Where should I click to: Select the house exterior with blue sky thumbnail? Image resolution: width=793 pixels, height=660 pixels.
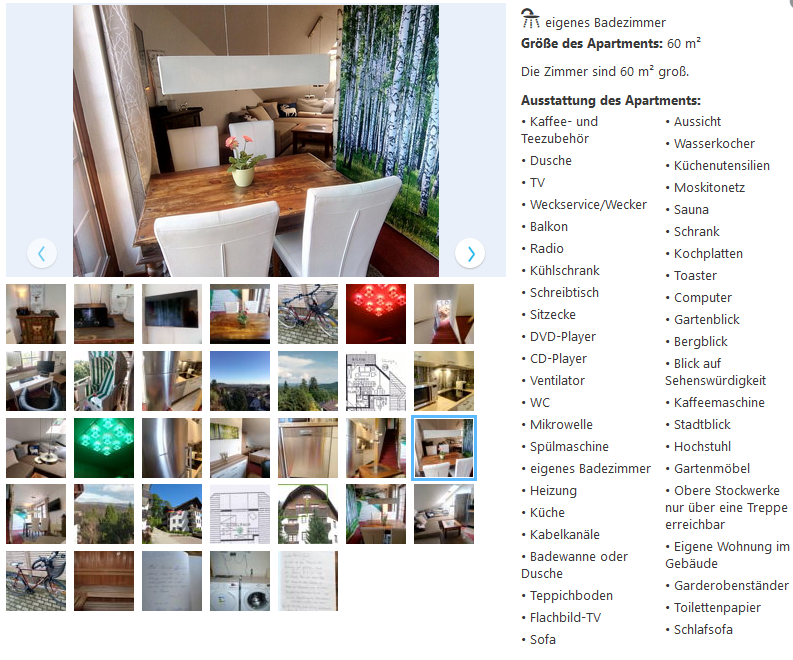[x=172, y=514]
